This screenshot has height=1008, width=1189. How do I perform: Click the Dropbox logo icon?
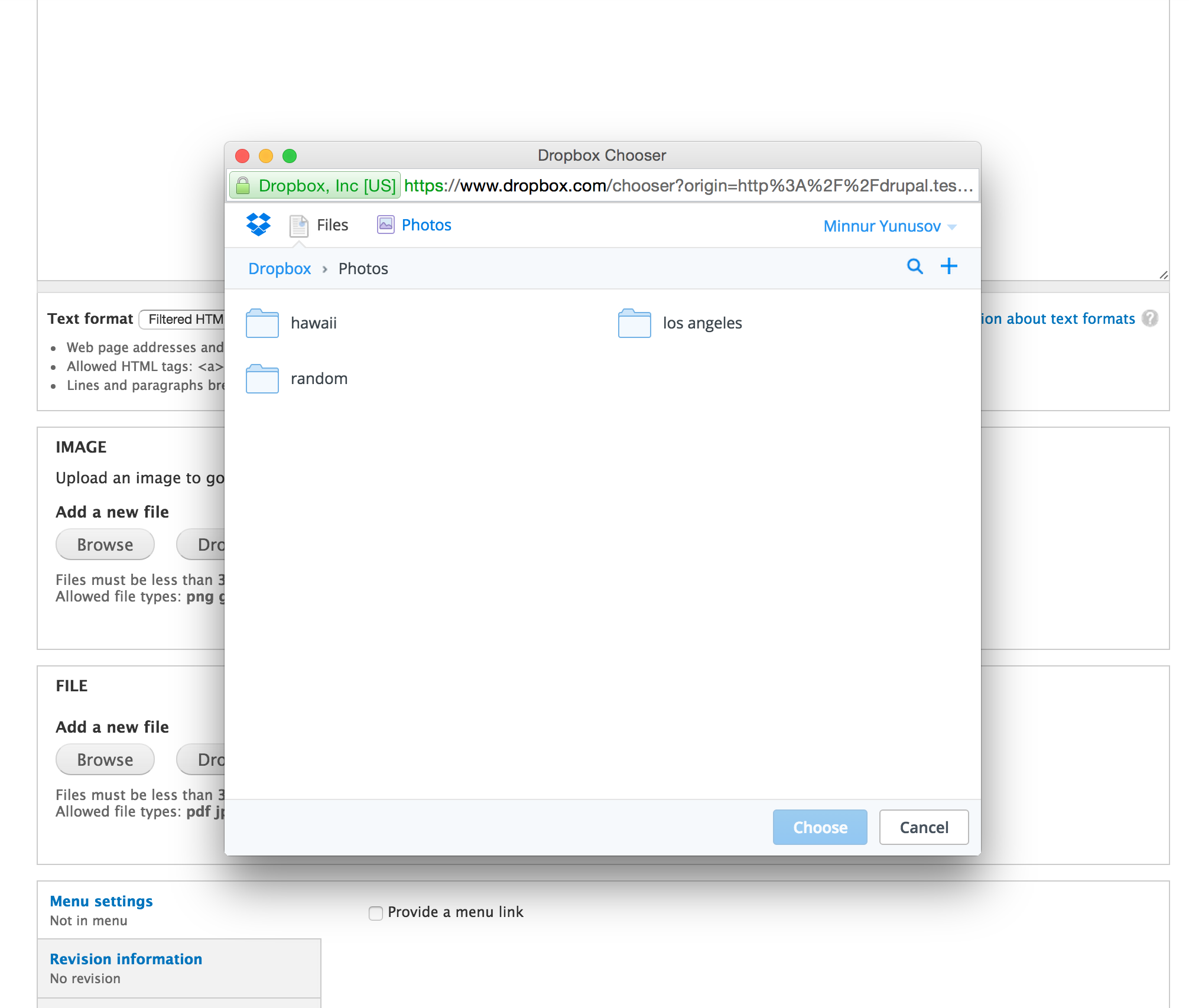259,225
